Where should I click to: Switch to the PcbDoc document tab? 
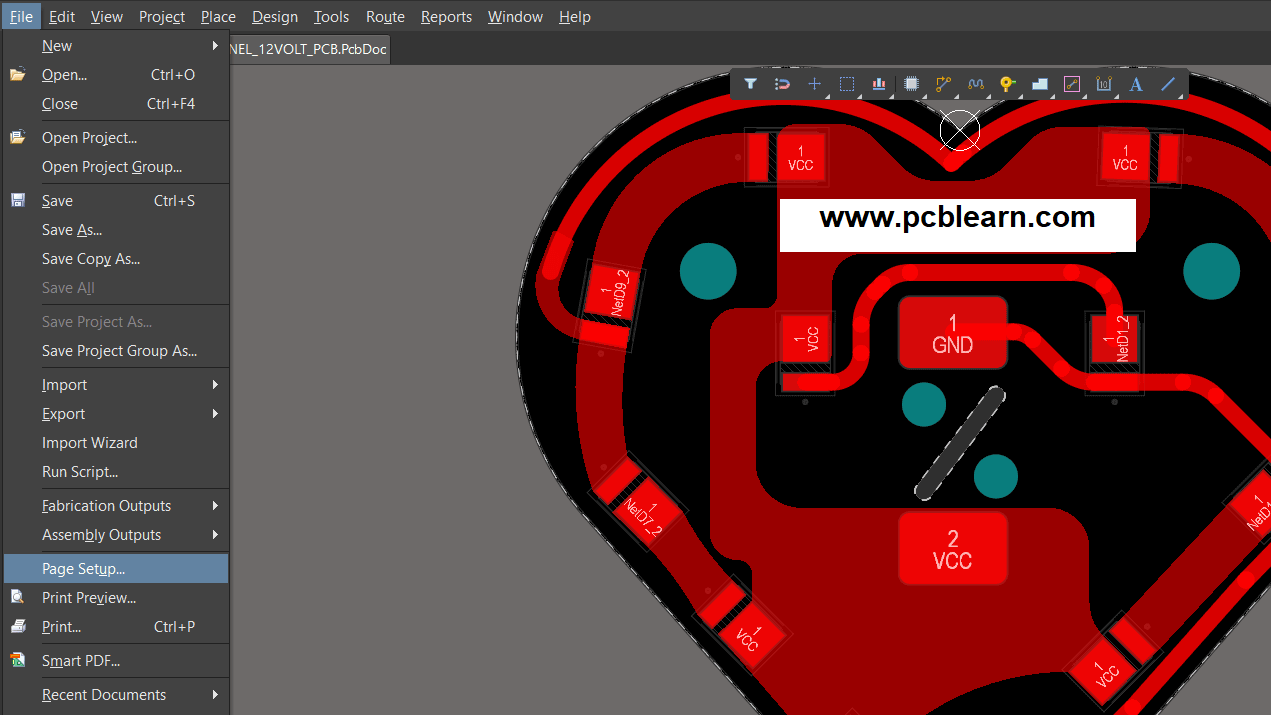coord(308,49)
